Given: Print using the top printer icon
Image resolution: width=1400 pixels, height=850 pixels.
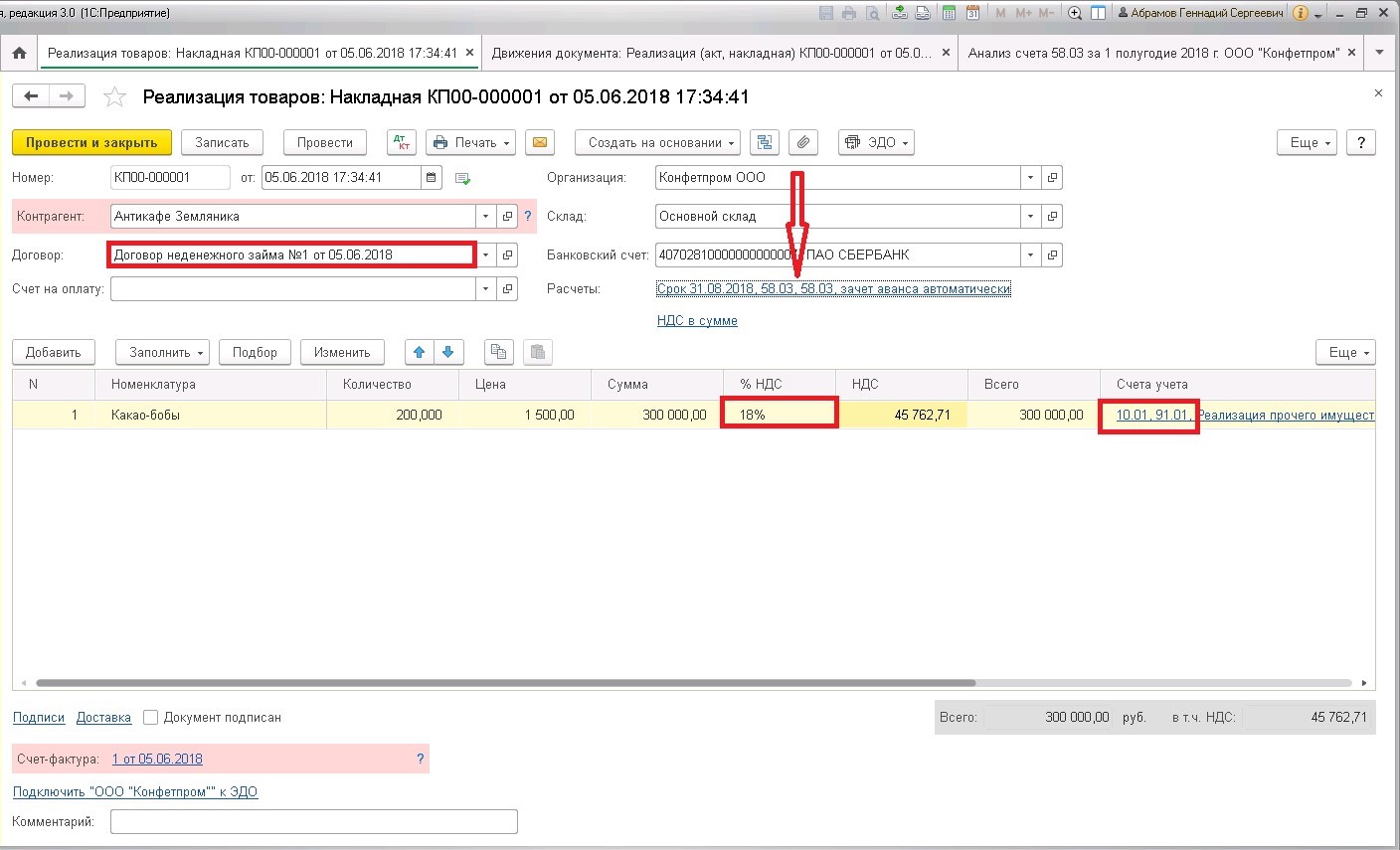Looking at the screenshot, I should pos(849,13).
